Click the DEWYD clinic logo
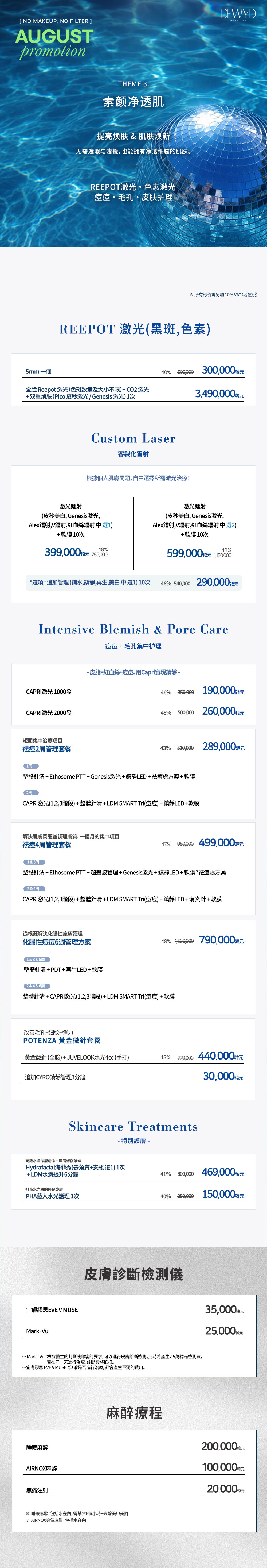The height and width of the screenshot is (1568, 267). (238, 15)
